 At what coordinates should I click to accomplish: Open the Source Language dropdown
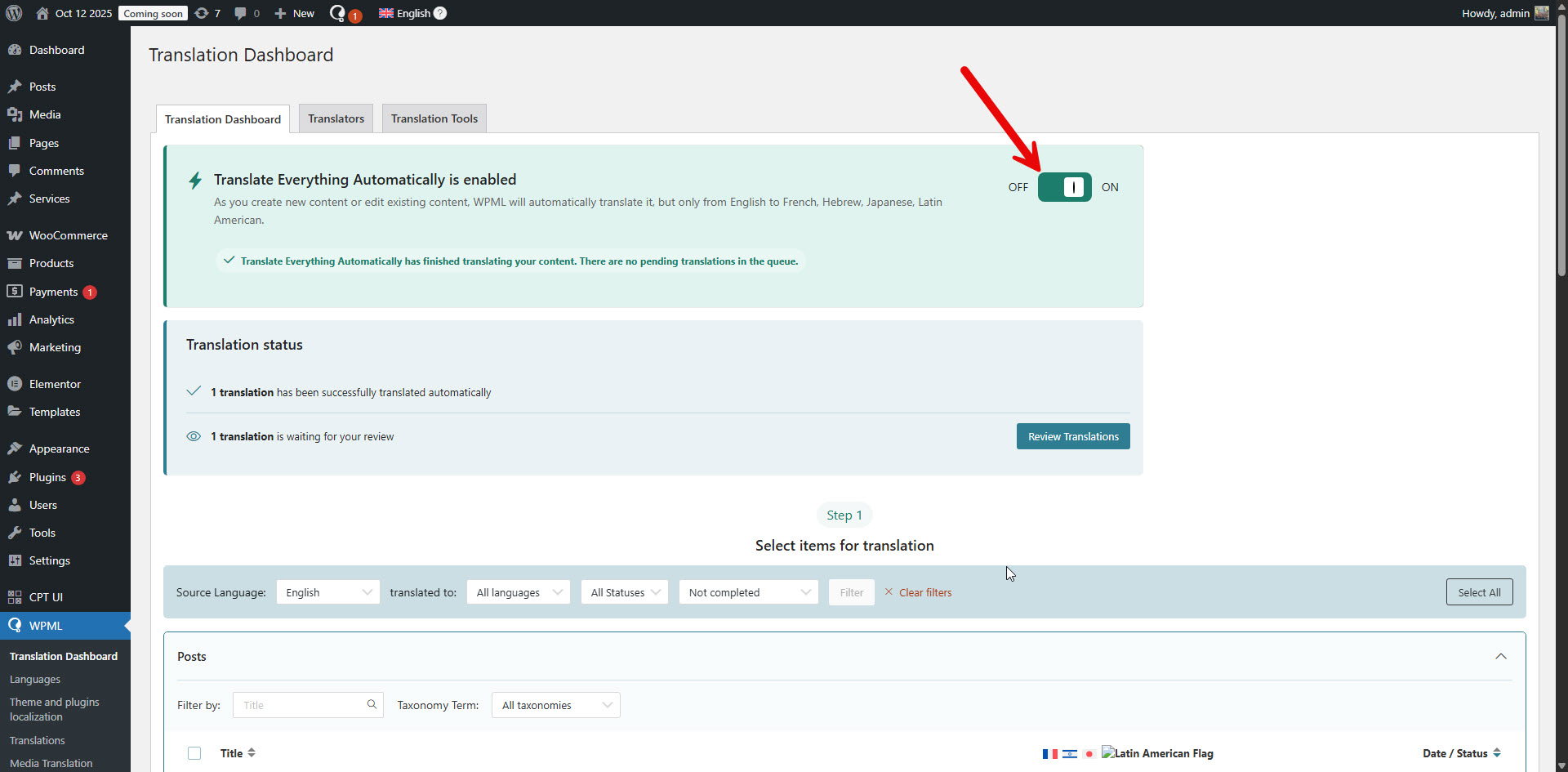[x=327, y=592]
